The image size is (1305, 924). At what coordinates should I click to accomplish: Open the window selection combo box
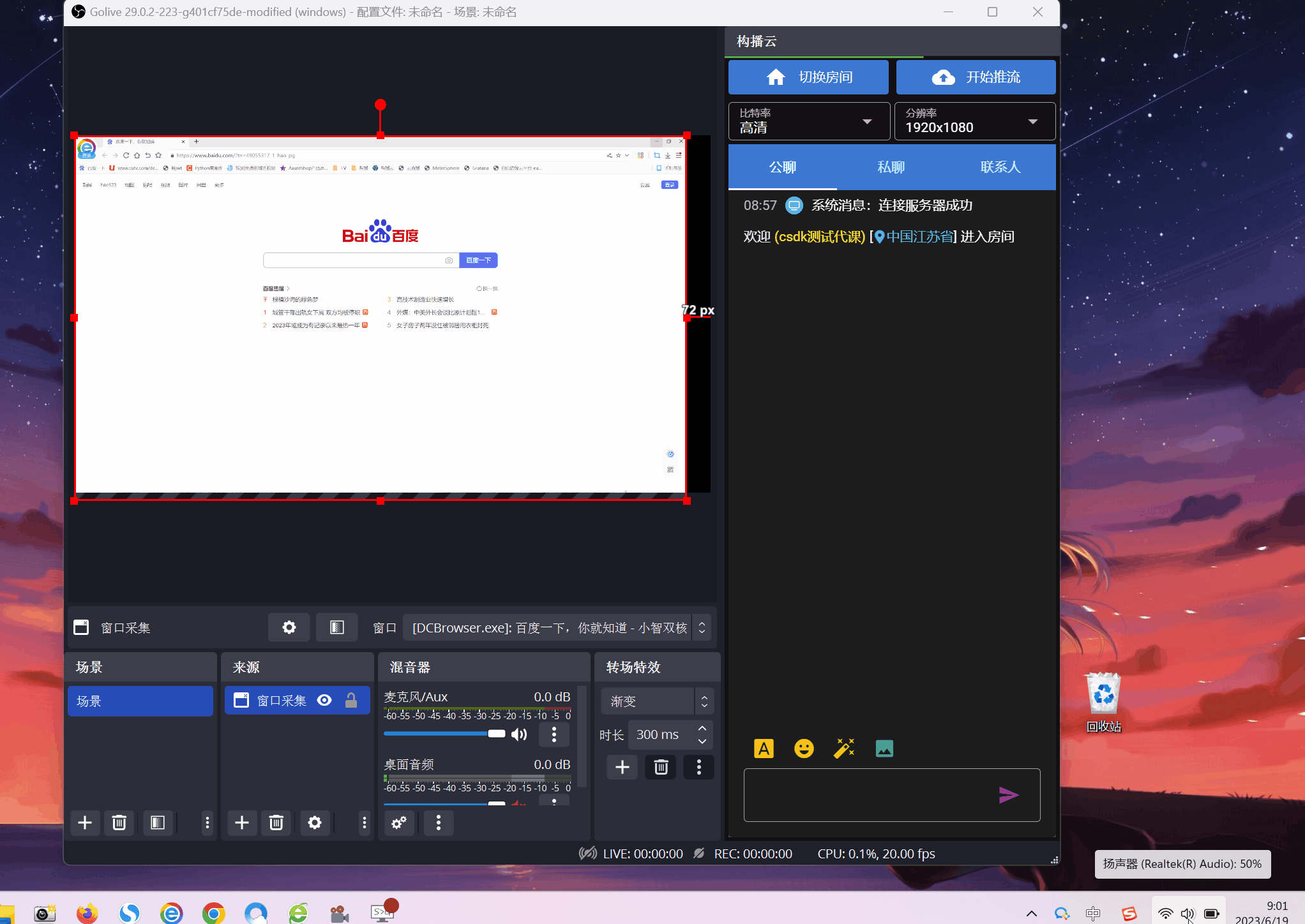pyautogui.click(x=557, y=628)
